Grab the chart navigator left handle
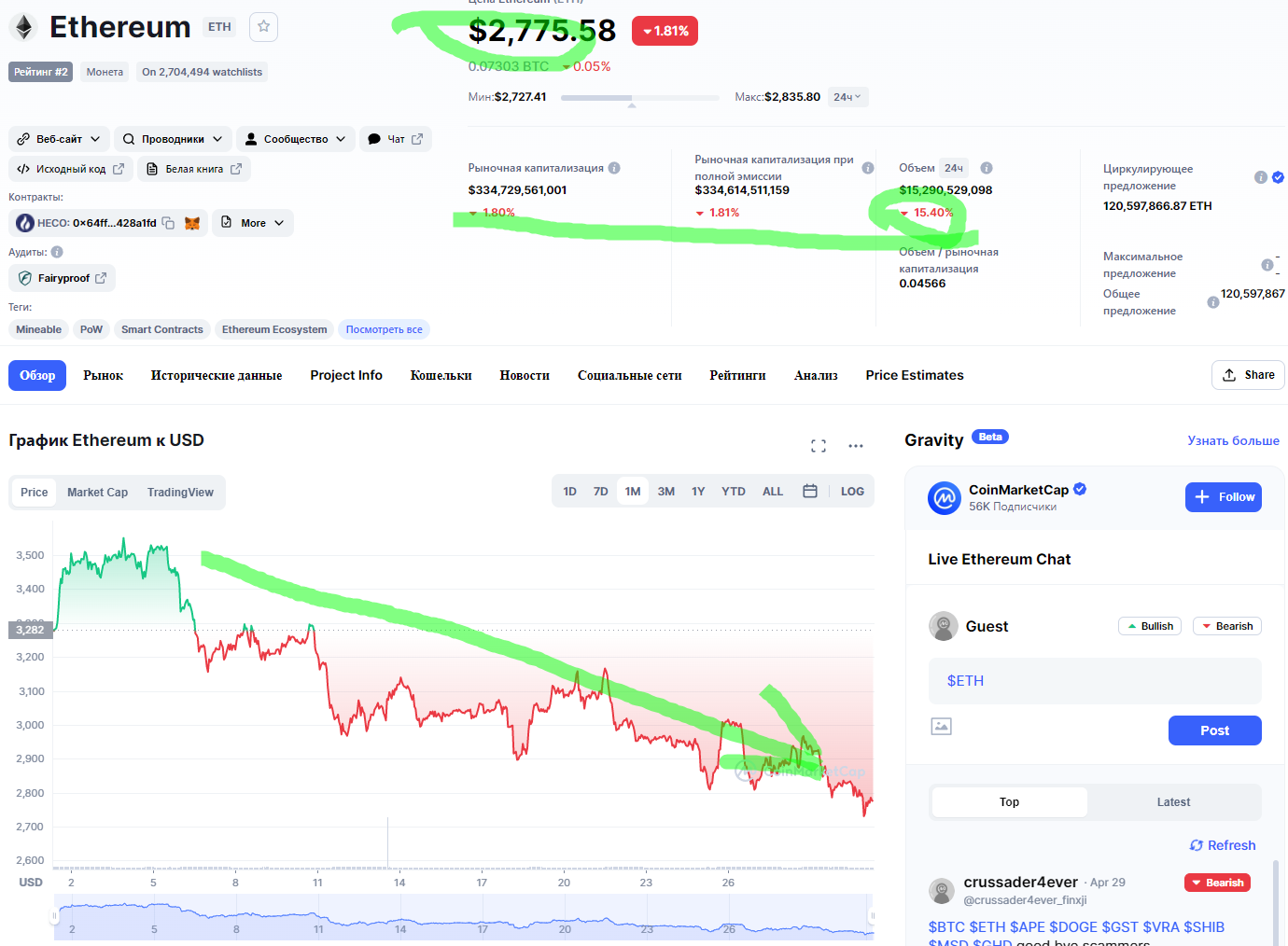 point(54,917)
